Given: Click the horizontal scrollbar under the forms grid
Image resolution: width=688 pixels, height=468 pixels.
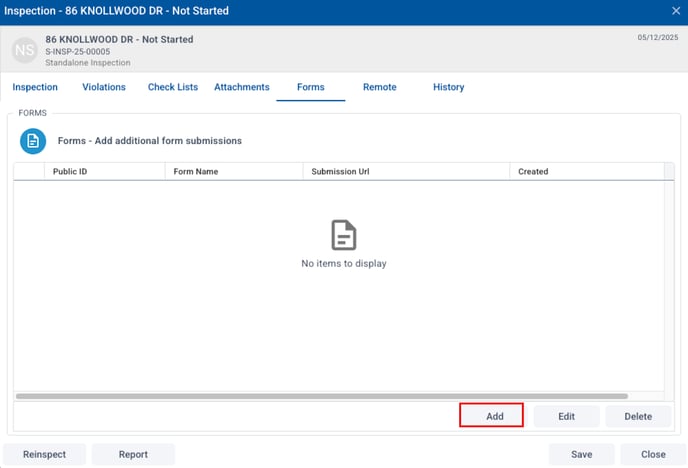Looking at the screenshot, I should point(320,396).
